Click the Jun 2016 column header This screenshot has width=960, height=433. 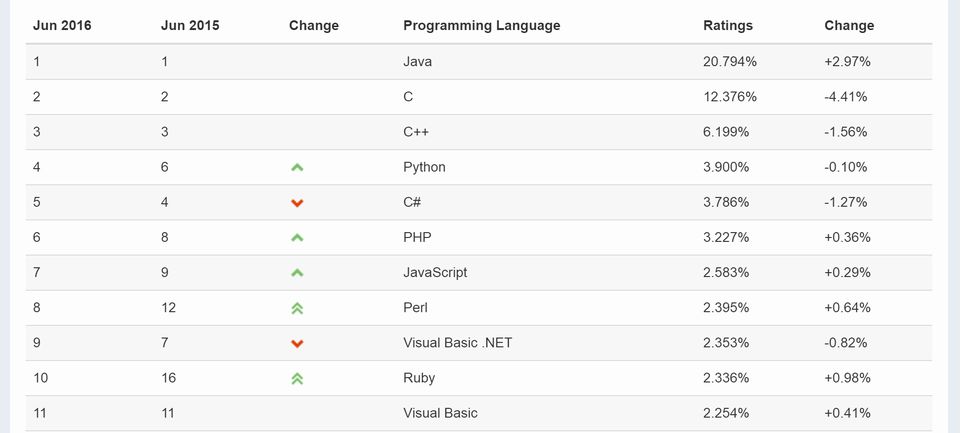pyautogui.click(x=62, y=25)
